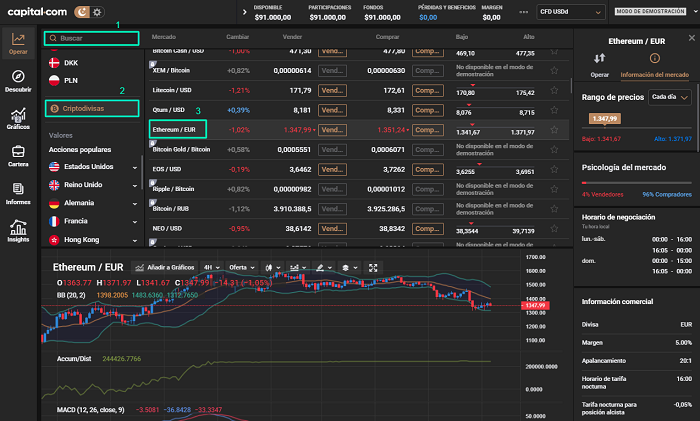Viewport: 700px width, 421px height.
Task: Switch to Información del mercado tab
Action: coord(654,65)
